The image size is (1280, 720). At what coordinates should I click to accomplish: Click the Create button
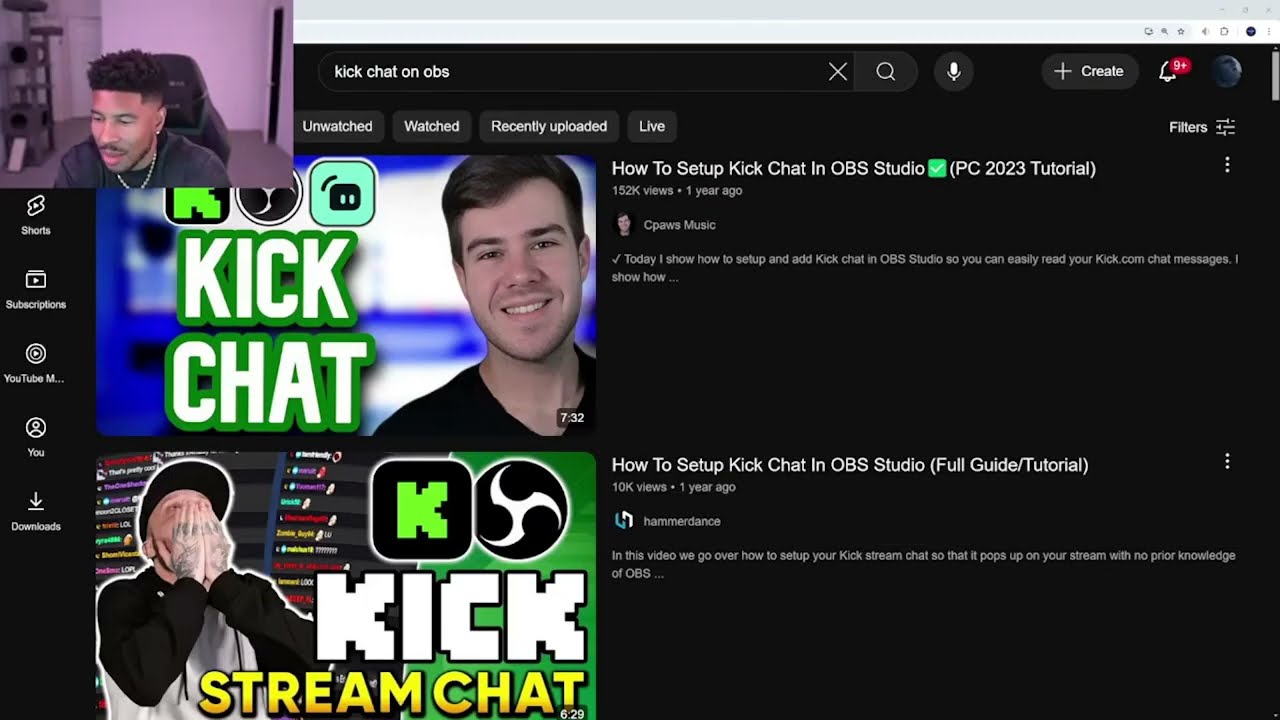click(x=1089, y=71)
